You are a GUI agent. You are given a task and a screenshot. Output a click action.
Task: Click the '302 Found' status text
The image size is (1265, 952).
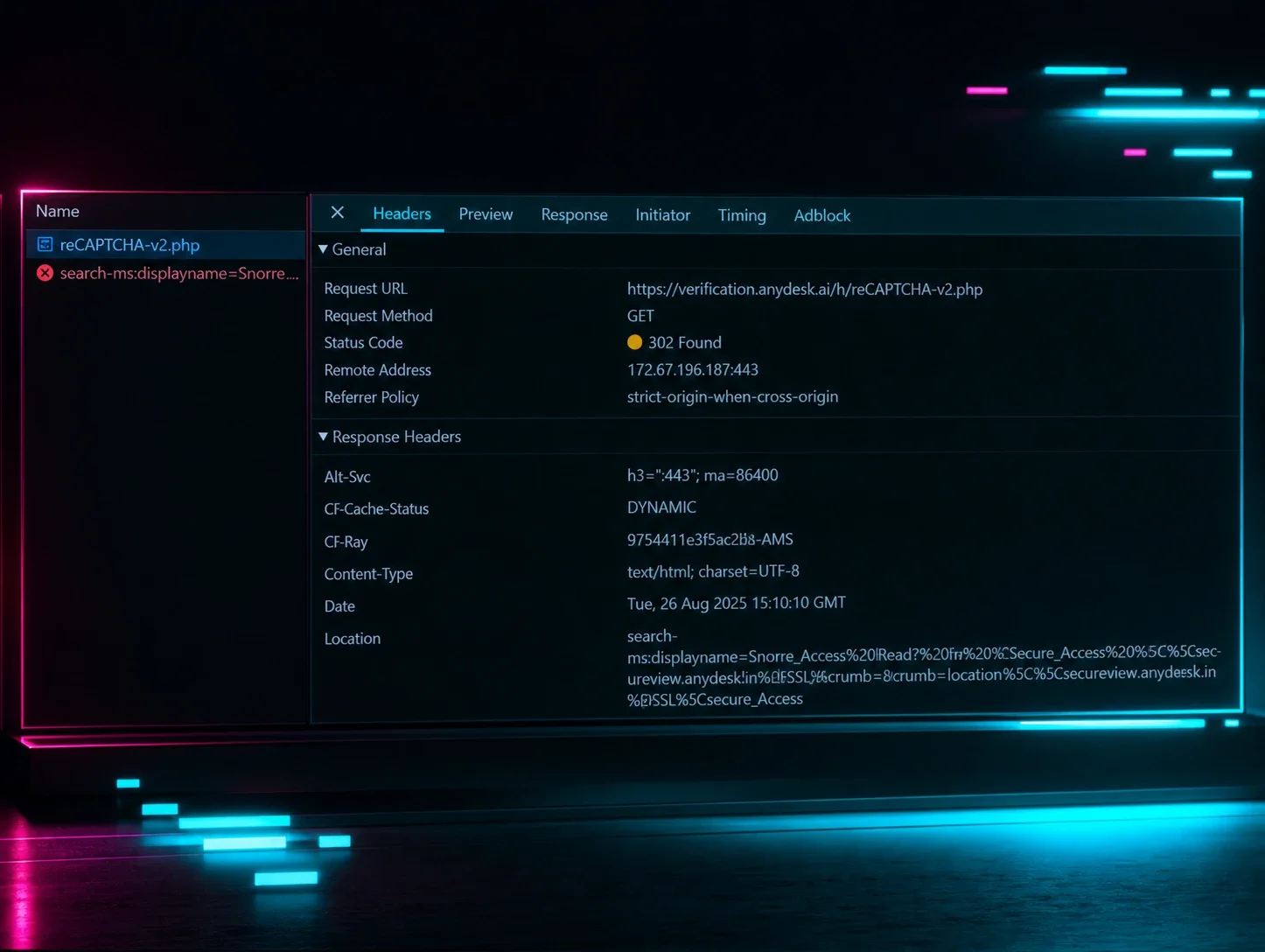685,342
